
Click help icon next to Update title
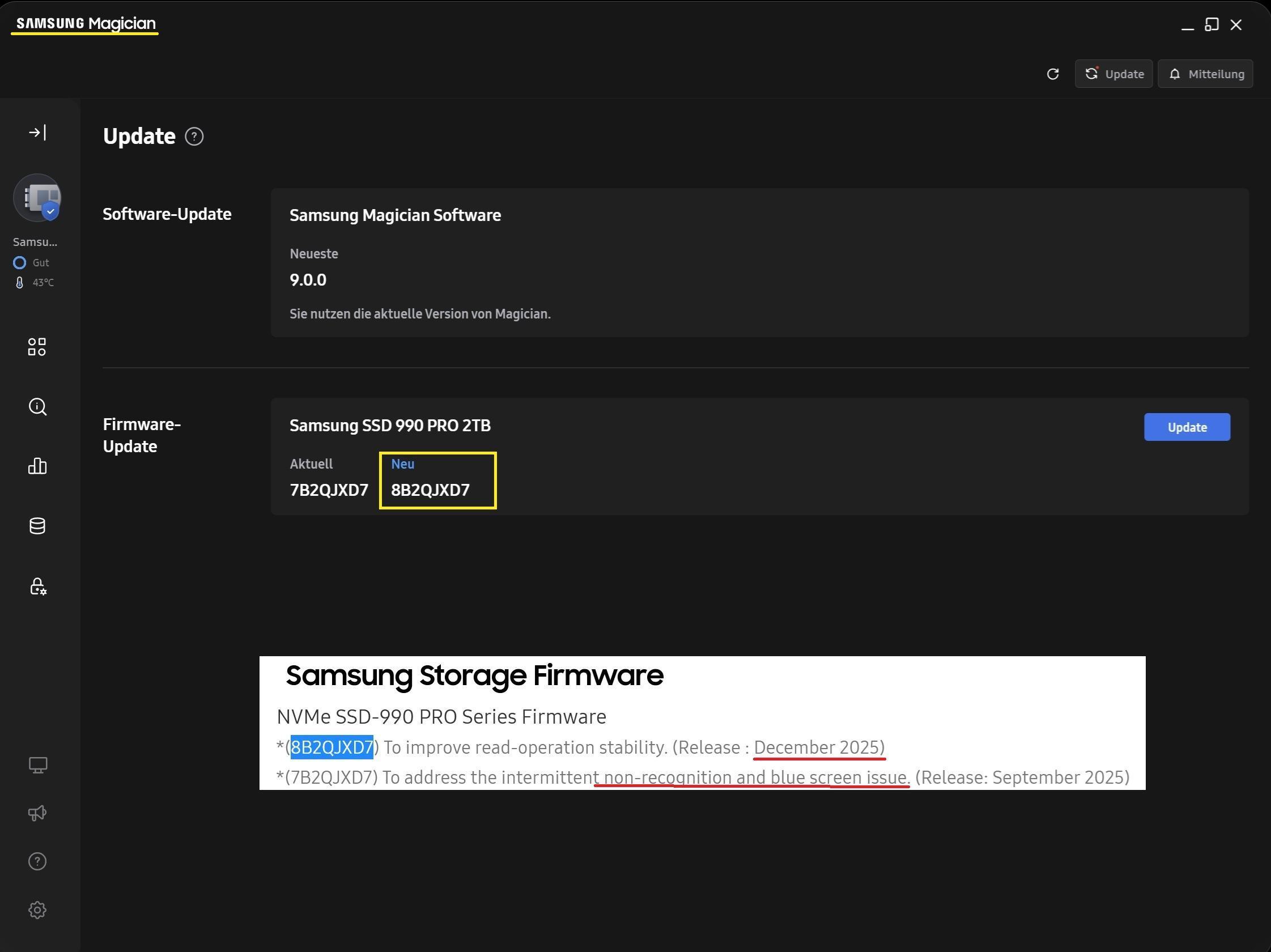pos(194,137)
